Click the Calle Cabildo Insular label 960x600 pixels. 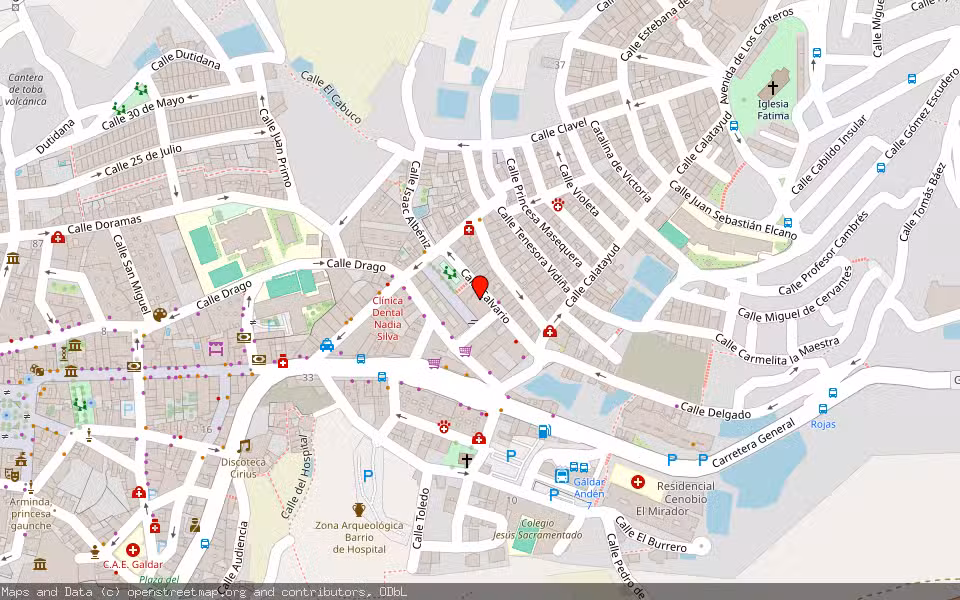click(x=829, y=154)
